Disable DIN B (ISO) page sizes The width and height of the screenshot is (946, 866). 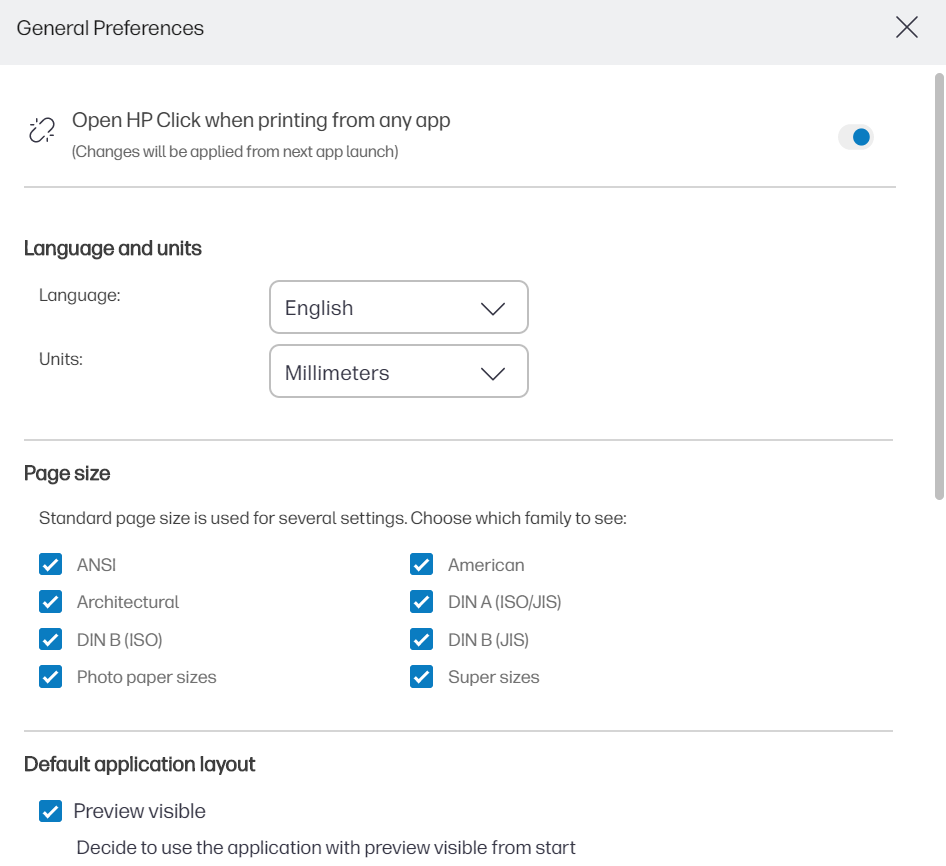pos(50,639)
